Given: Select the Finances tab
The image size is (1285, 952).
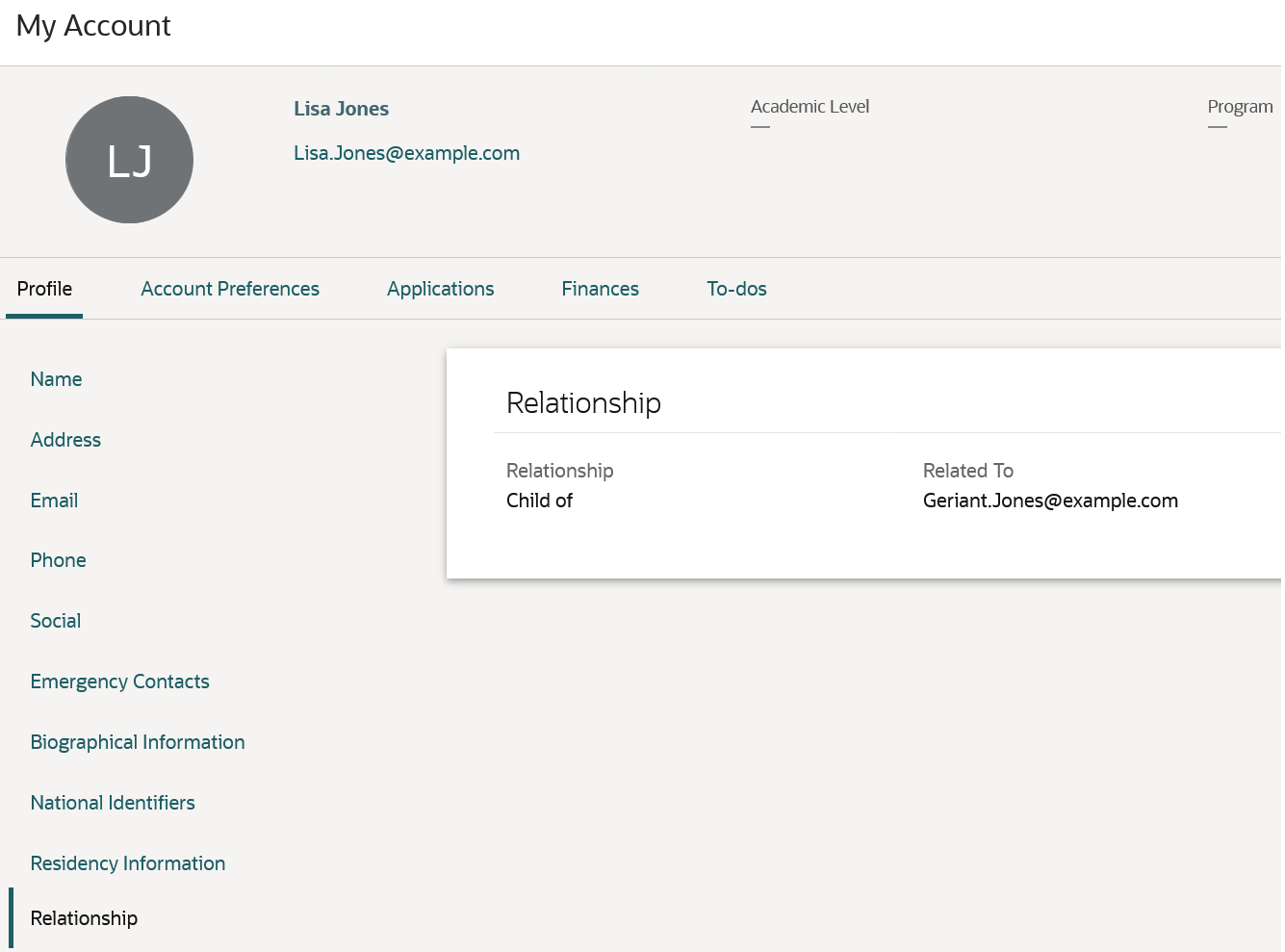Looking at the screenshot, I should click(x=600, y=289).
